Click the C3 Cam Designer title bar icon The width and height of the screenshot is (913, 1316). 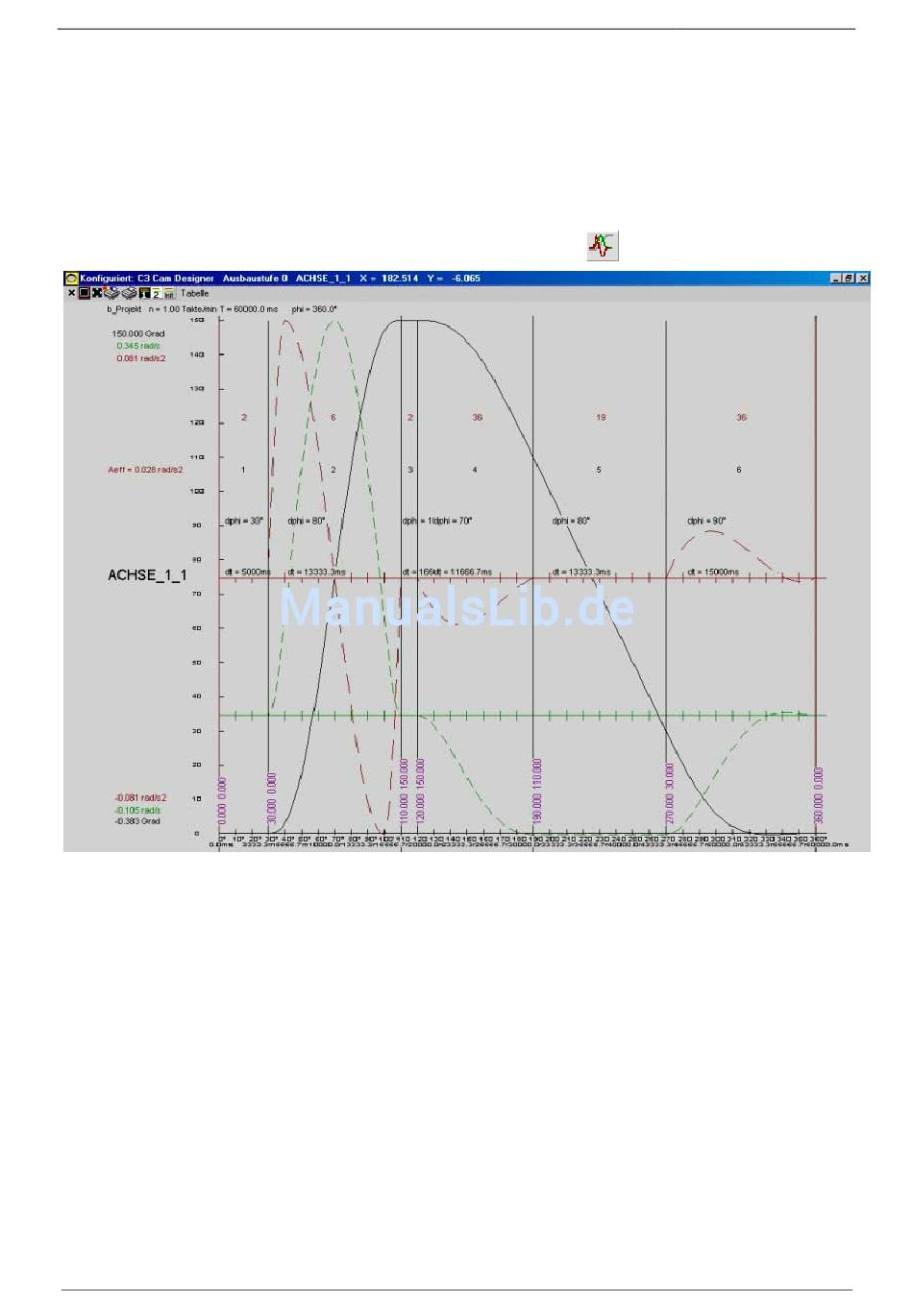coord(71,279)
